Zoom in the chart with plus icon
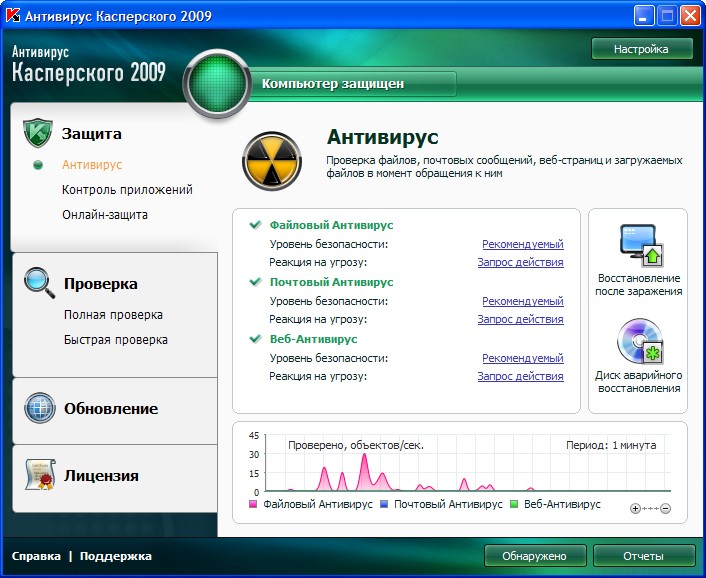The width and height of the screenshot is (706, 578). click(x=635, y=508)
